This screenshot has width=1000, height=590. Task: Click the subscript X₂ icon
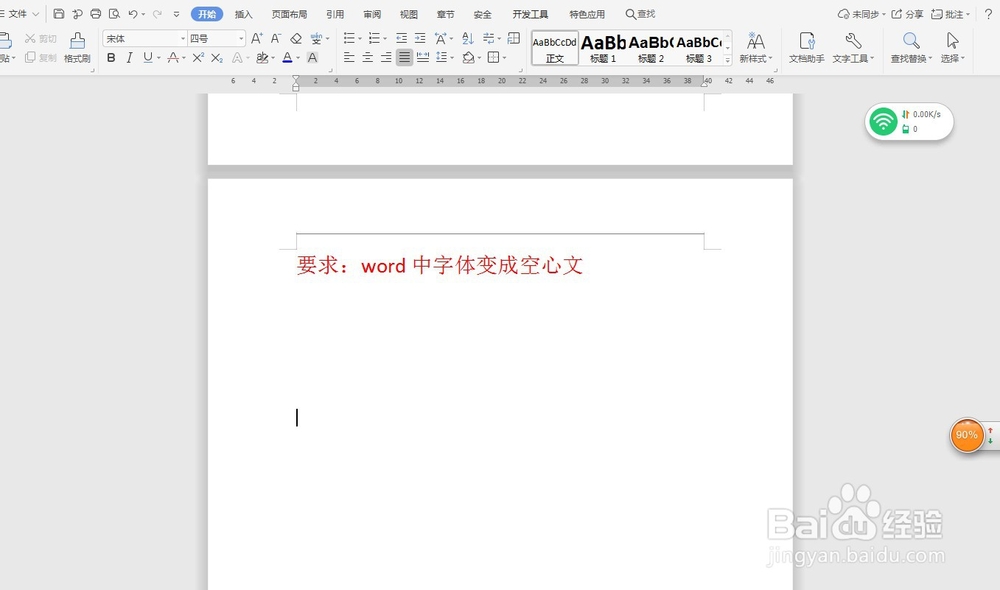coord(216,58)
